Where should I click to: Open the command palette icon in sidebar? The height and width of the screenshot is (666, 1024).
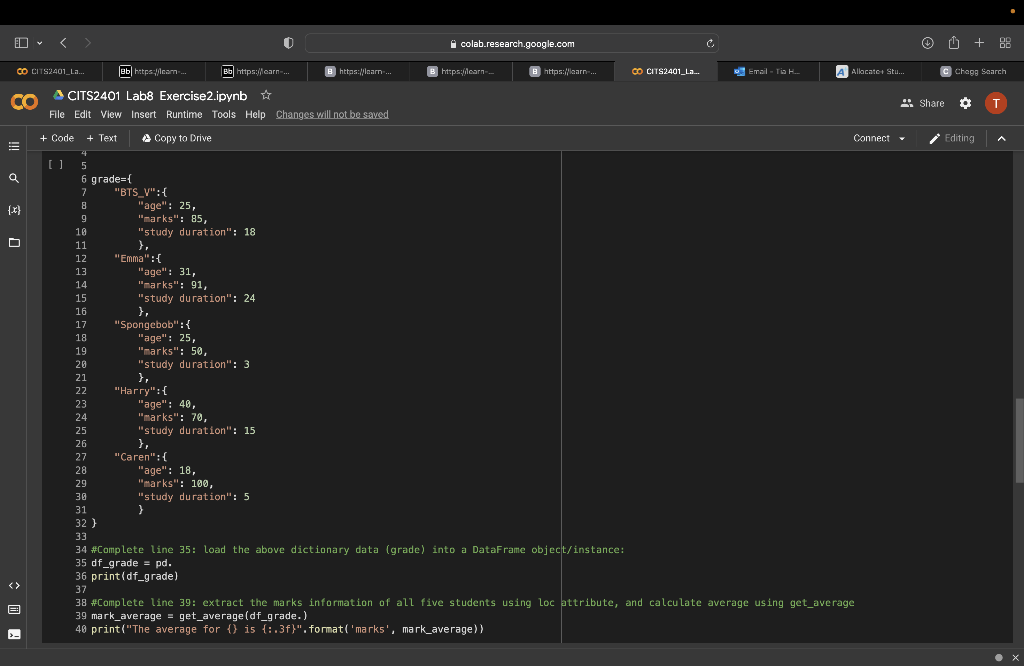pyautogui.click(x=14, y=609)
